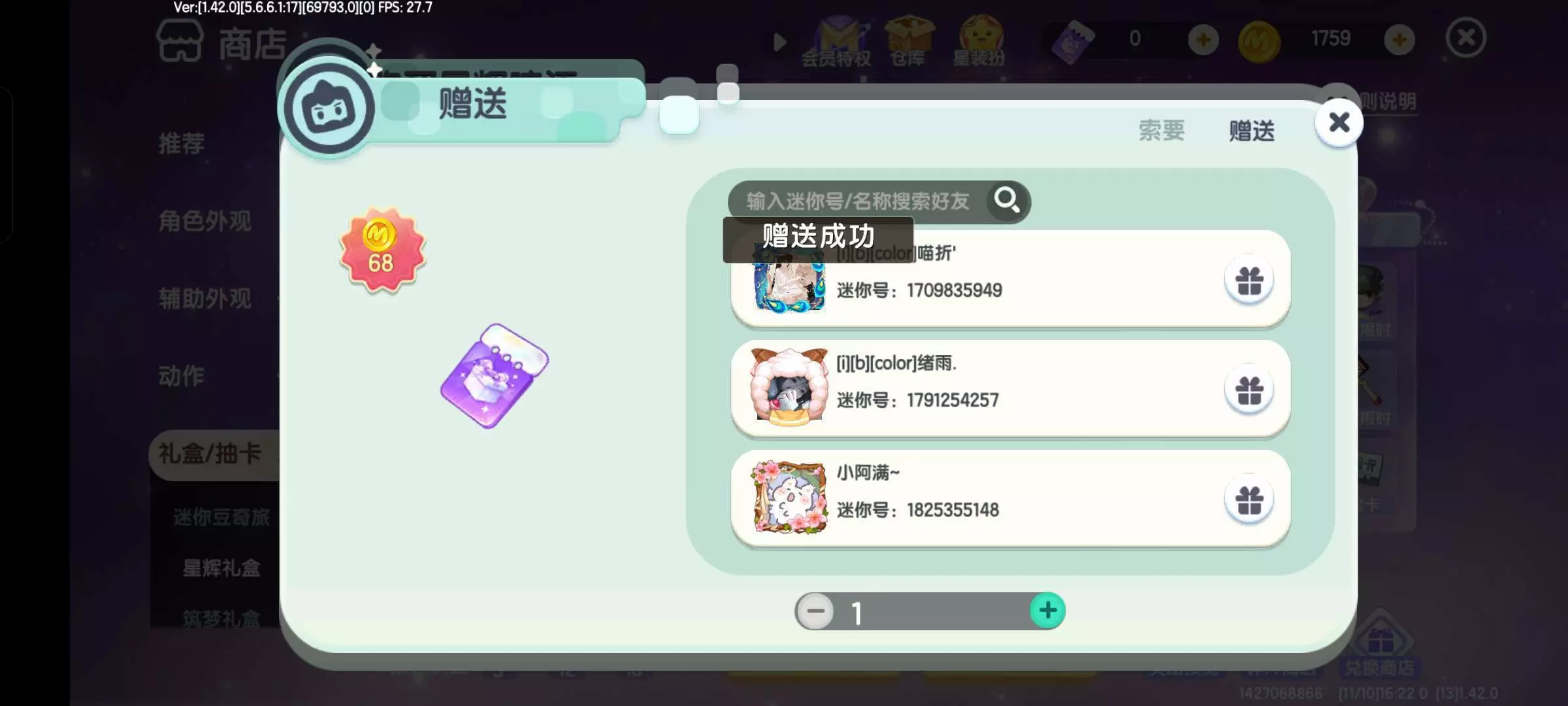Open 小阿满~ avatar thumbnail
The image size is (1568, 706).
789,497
